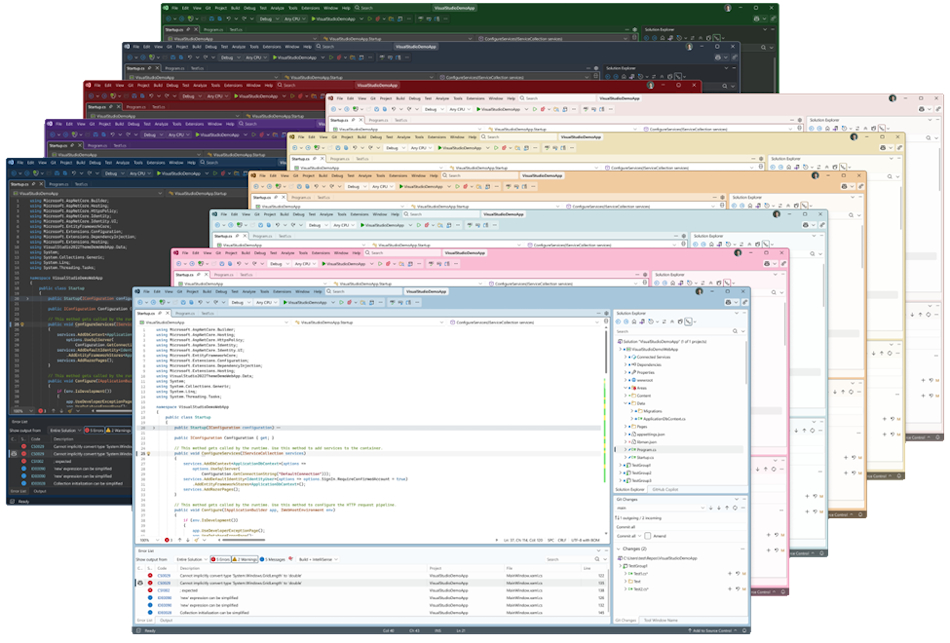Collapse the Data folder in Solution Explorer
Viewport: 950px width, 643px height.
(x=625, y=403)
